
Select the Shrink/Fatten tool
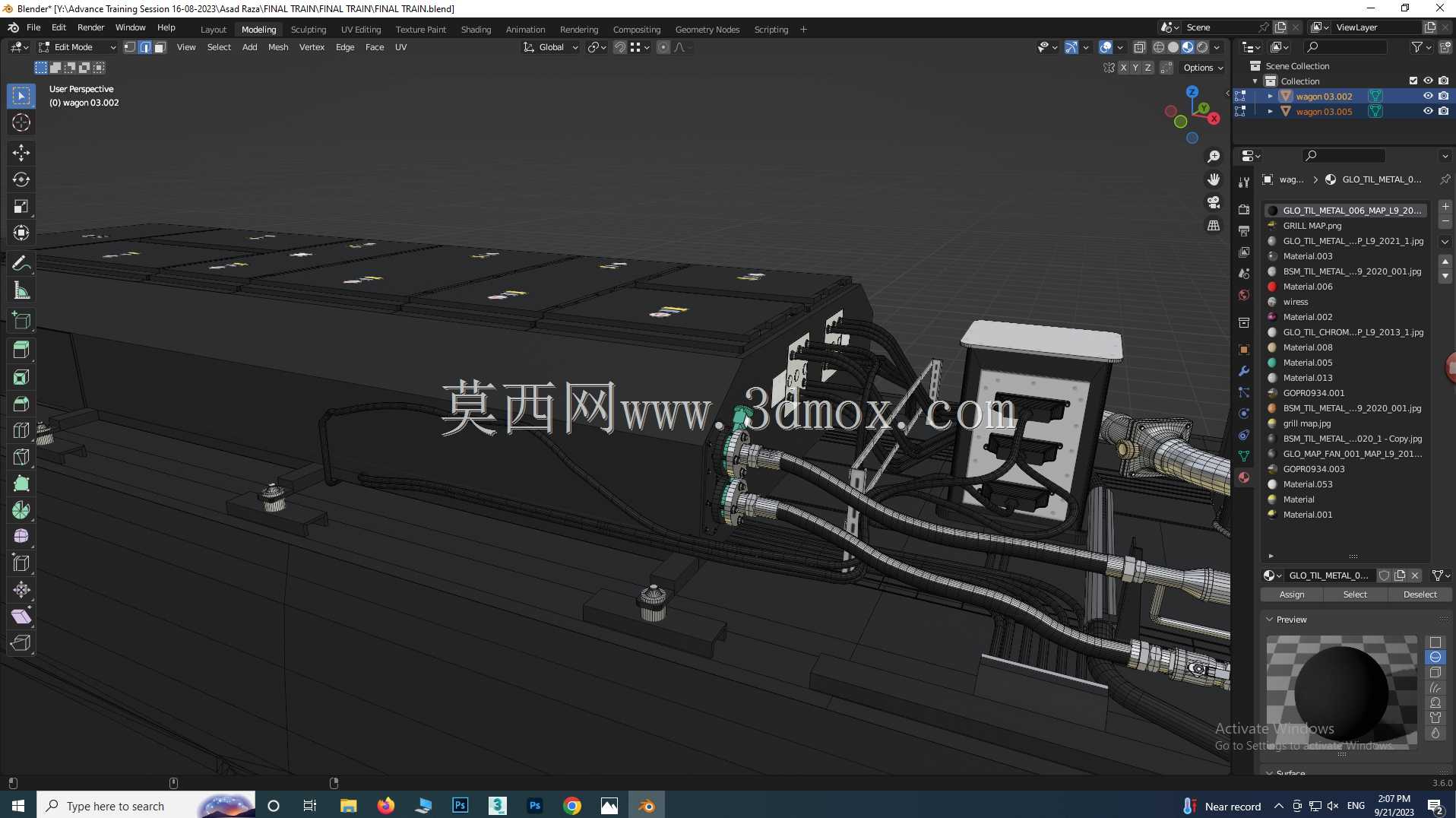coord(21,590)
